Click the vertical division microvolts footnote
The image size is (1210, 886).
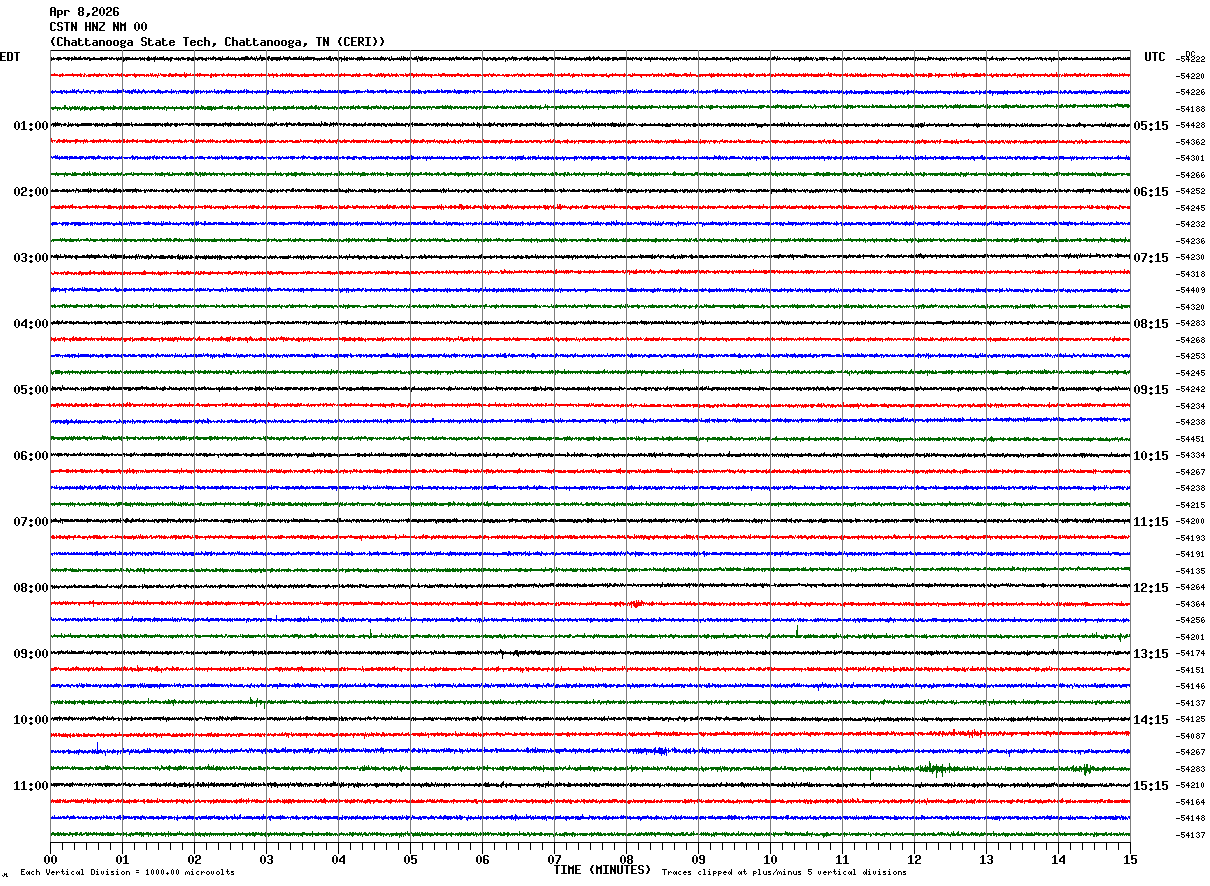[x=127, y=873]
